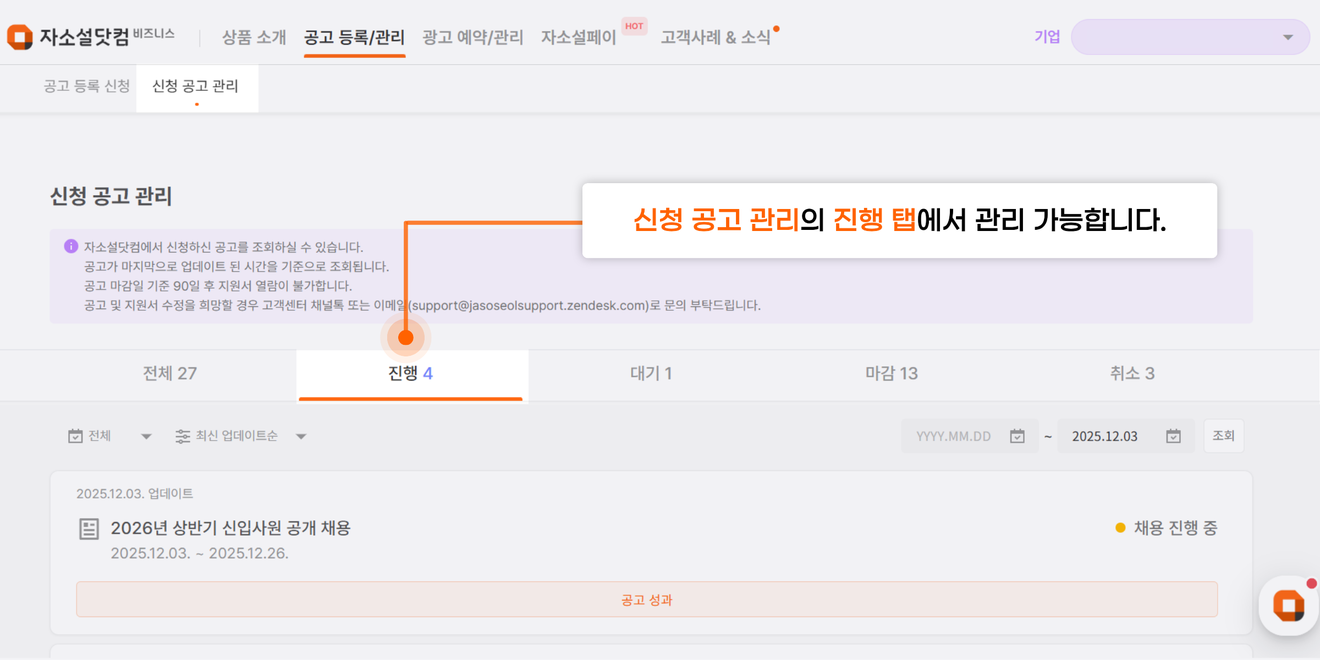
Task: Click the purple info icon in notice
Action: [x=71, y=246]
